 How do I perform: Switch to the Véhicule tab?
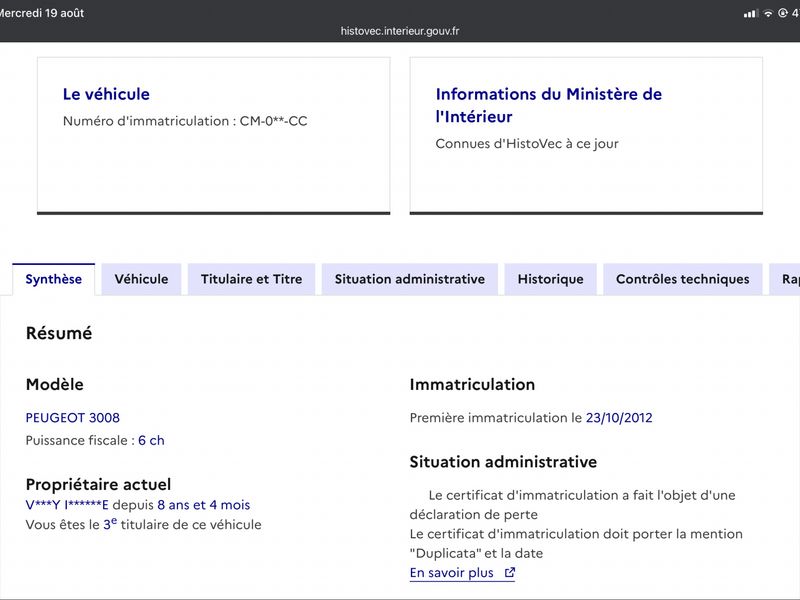coord(141,279)
